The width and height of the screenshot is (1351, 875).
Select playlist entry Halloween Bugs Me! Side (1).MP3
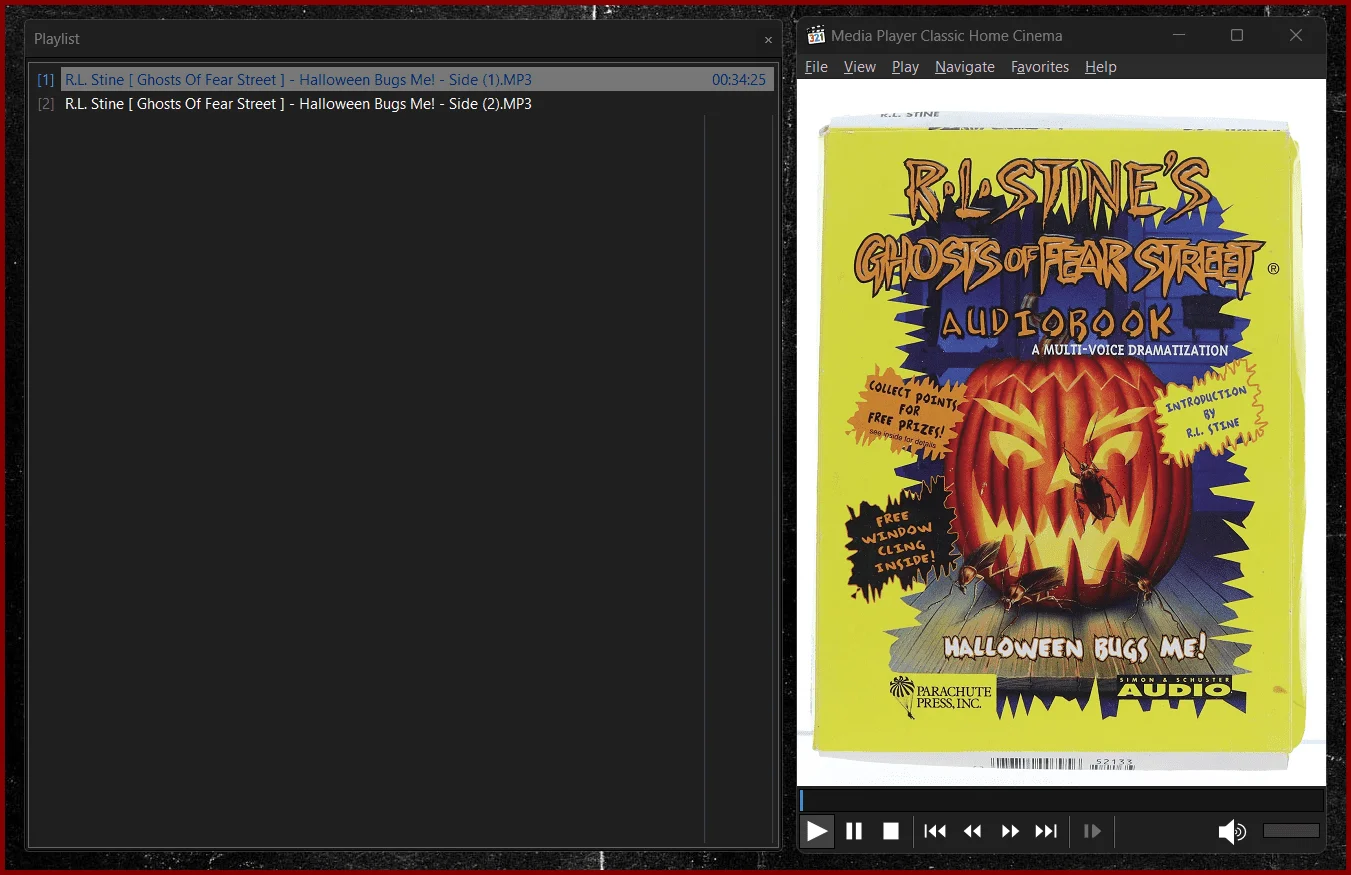[404, 80]
